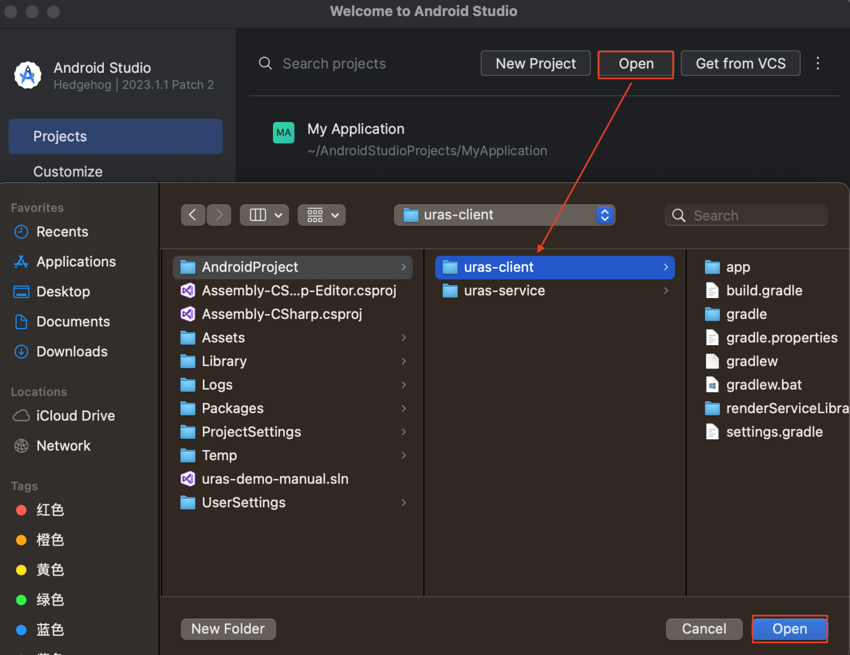Expand the uras-service folder chevron
The width and height of the screenshot is (850, 655).
[x=666, y=291]
